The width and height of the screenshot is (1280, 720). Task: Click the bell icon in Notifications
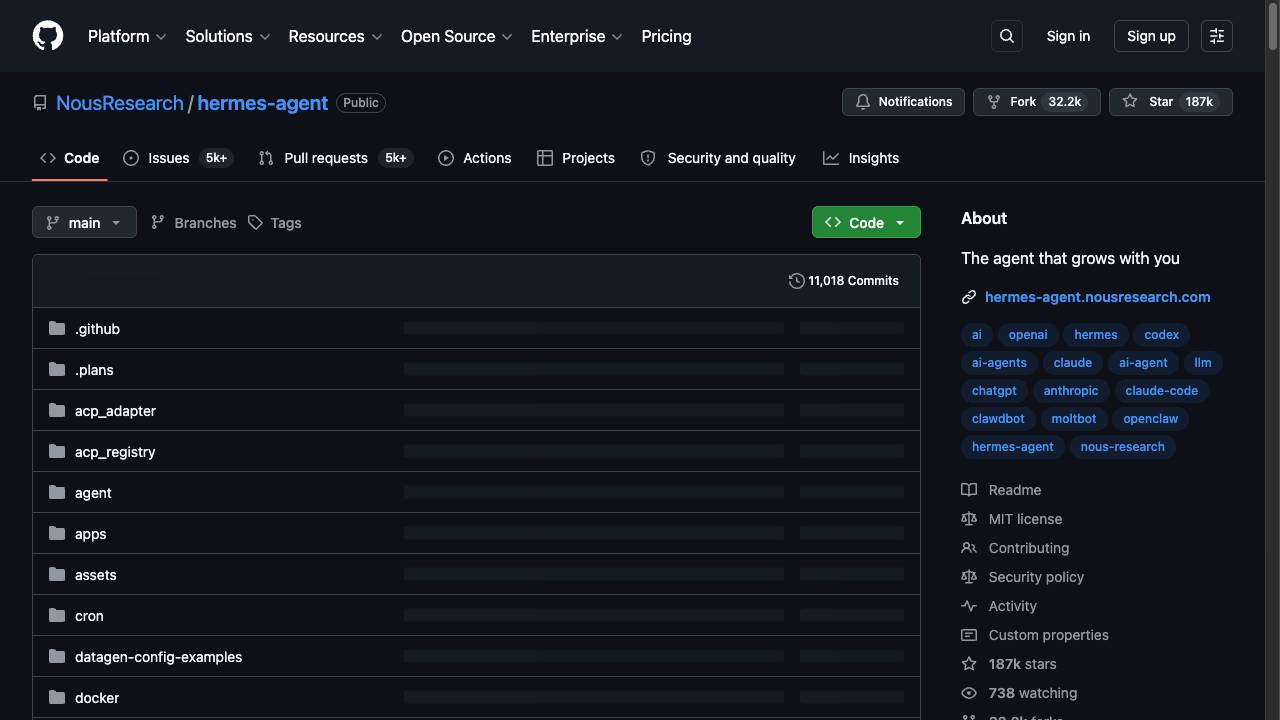(863, 102)
